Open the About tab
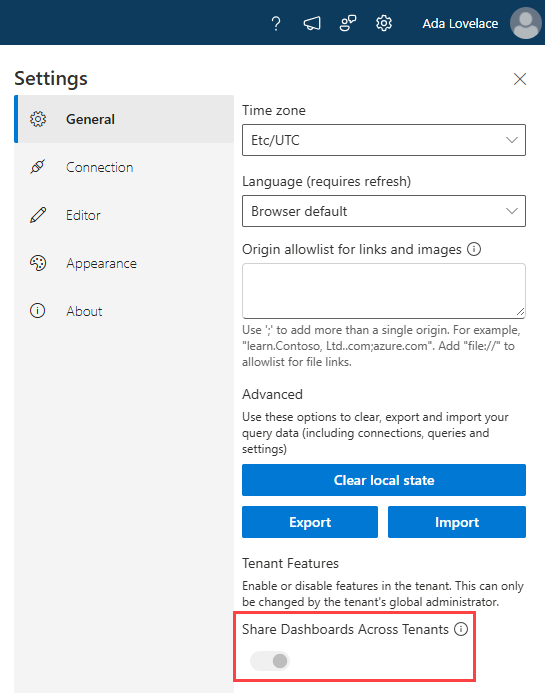This screenshot has height=693, width=545. tap(124, 311)
